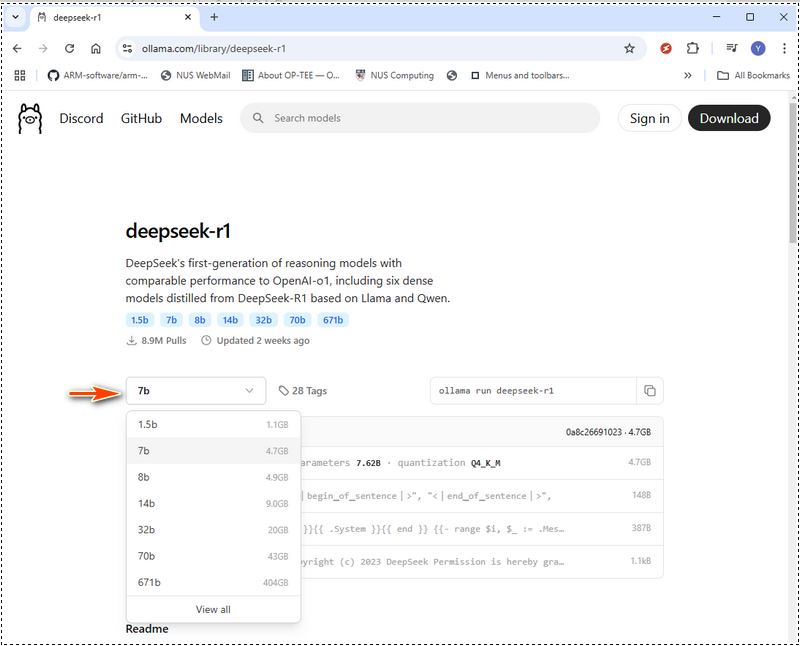Reload the current page
The height and width of the screenshot is (646, 800).
click(69, 48)
